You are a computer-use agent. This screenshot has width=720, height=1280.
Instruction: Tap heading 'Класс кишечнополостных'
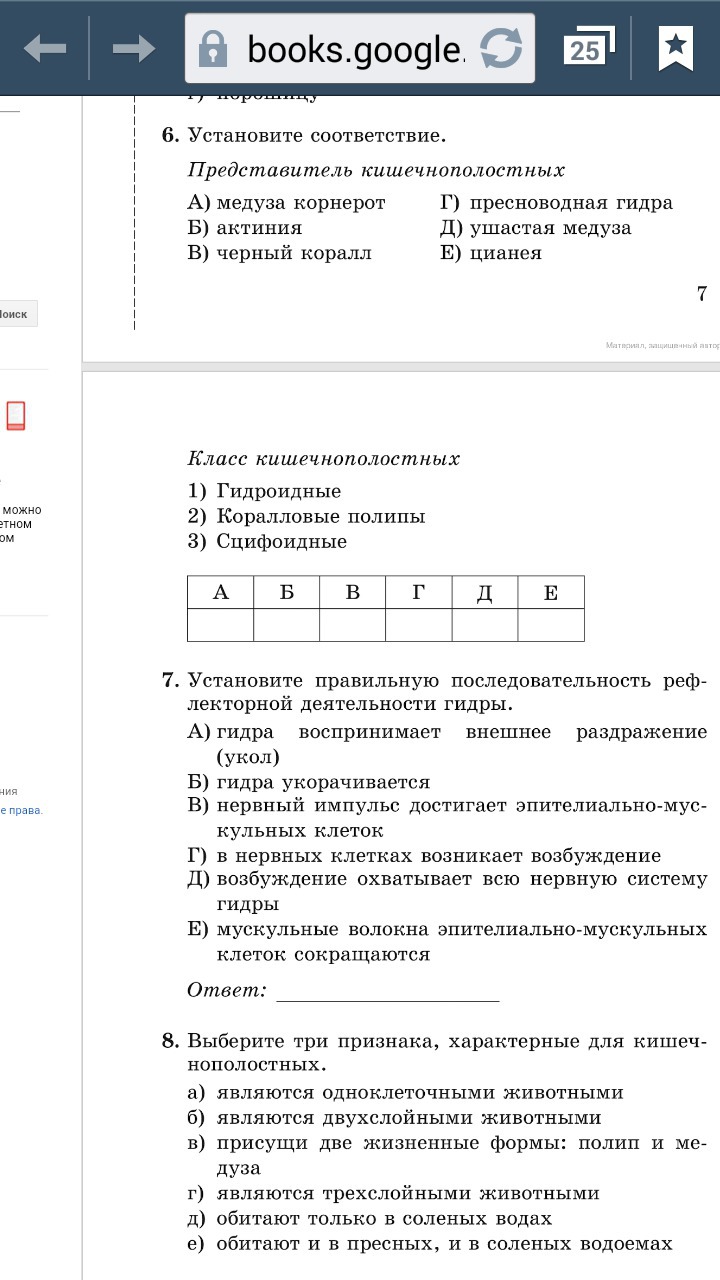coord(324,459)
